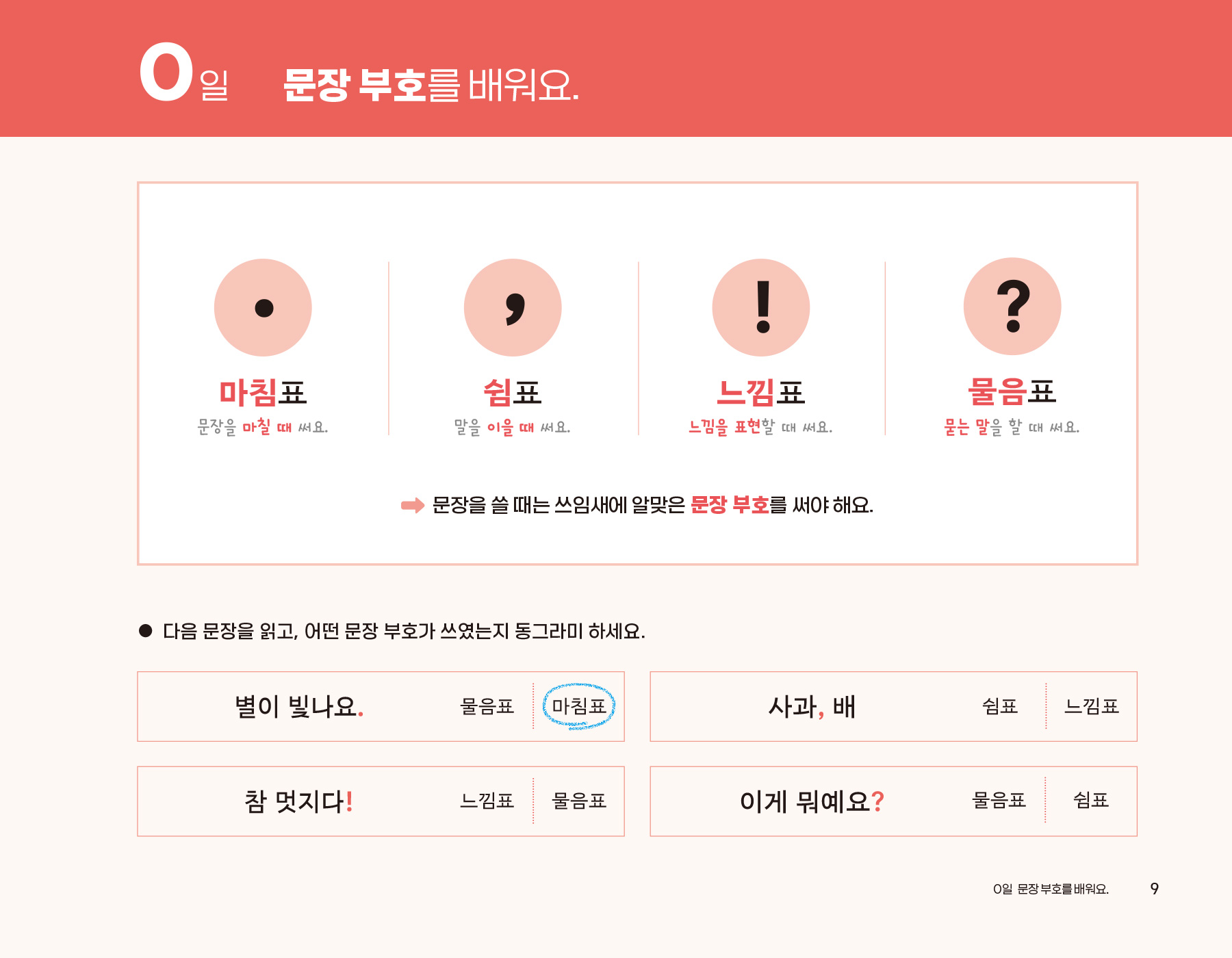Screen dimensions: 1232x958
Task: Click the 마침표 heading label
Action: pyautogui.click(x=263, y=393)
